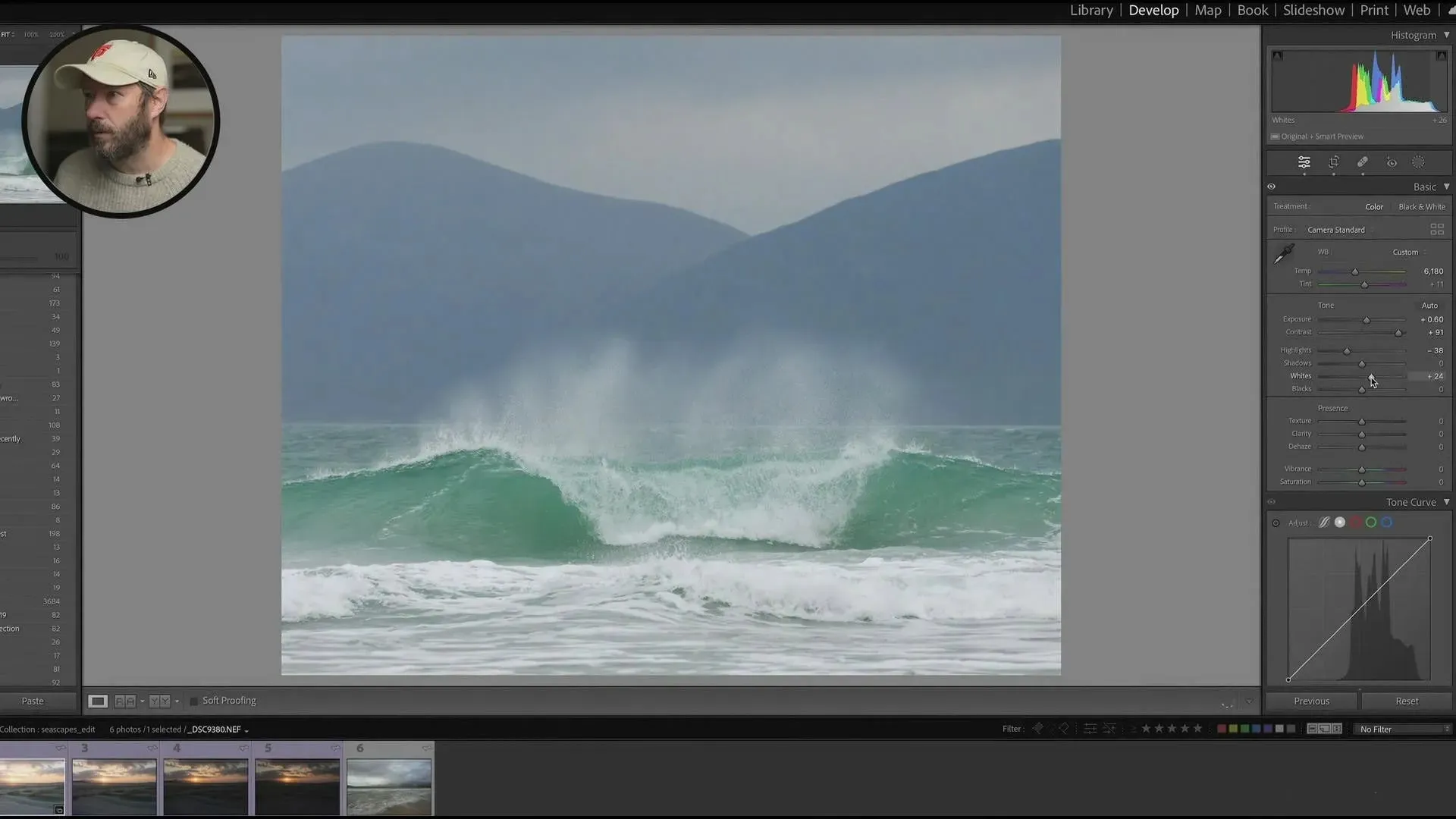Screen dimensions: 1456x819
Task: Filter by fifth rating star
Action: (1197, 729)
